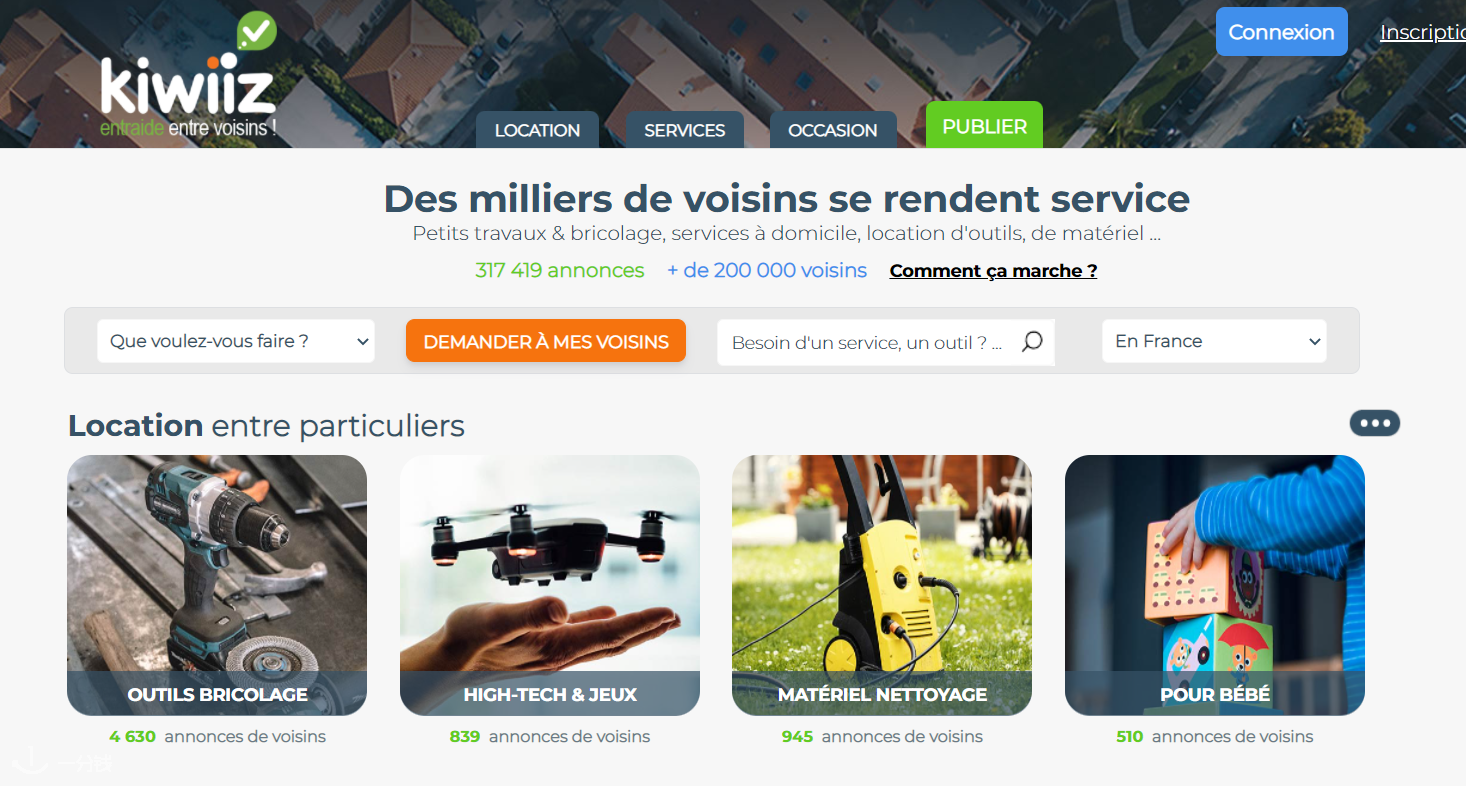Open the SERVICES tab

(x=685, y=130)
